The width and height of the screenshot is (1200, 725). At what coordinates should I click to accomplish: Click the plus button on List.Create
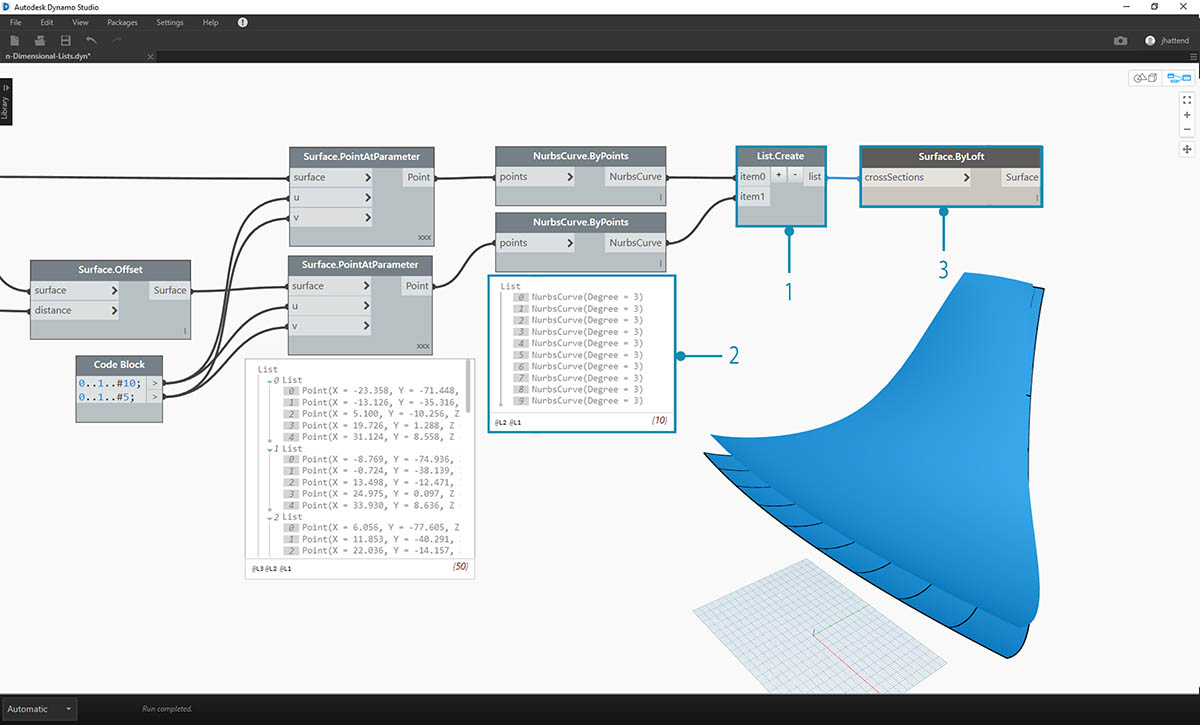[x=778, y=175]
